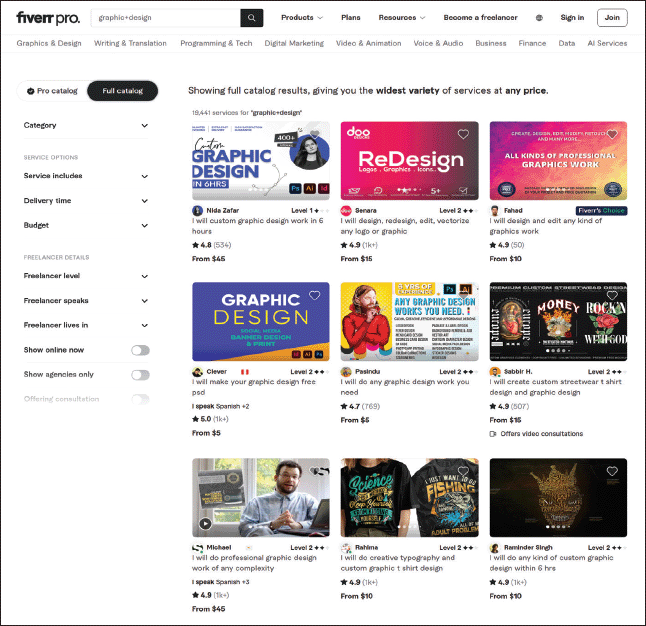Favorite Nida Zafar's gig heart icon

pos(315,134)
